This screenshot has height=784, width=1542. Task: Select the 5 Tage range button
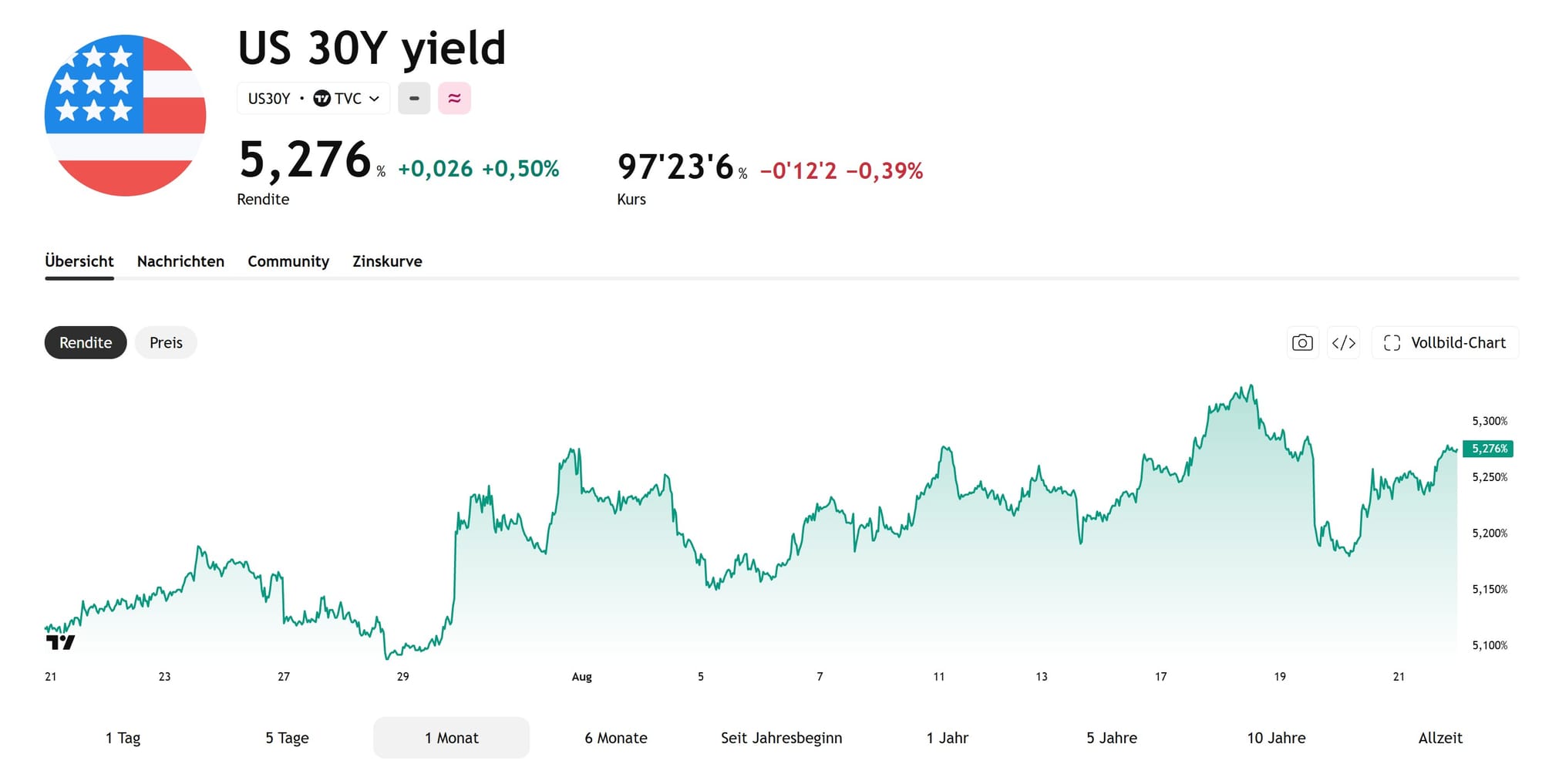click(287, 738)
